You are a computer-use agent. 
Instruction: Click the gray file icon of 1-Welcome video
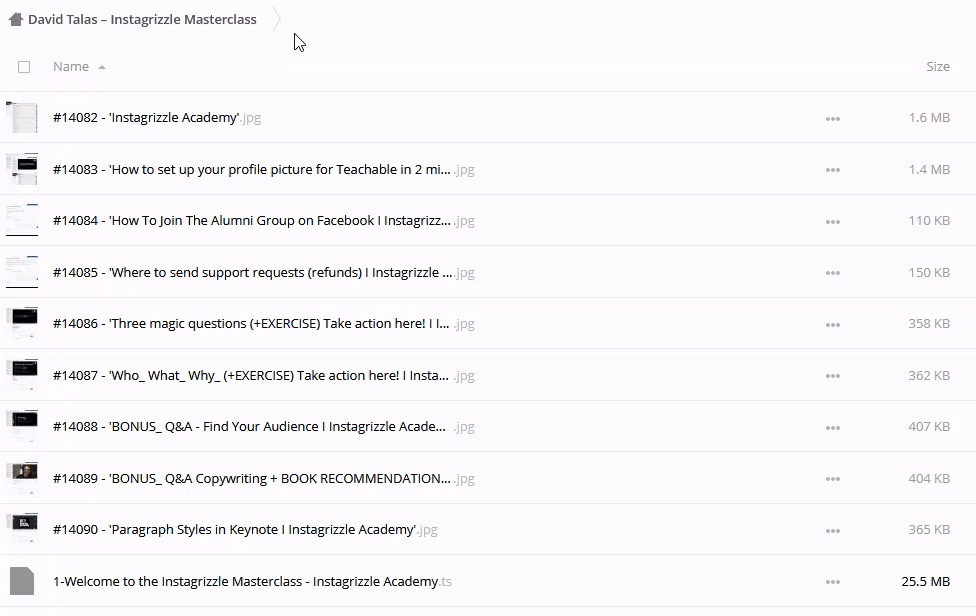tap(22, 581)
